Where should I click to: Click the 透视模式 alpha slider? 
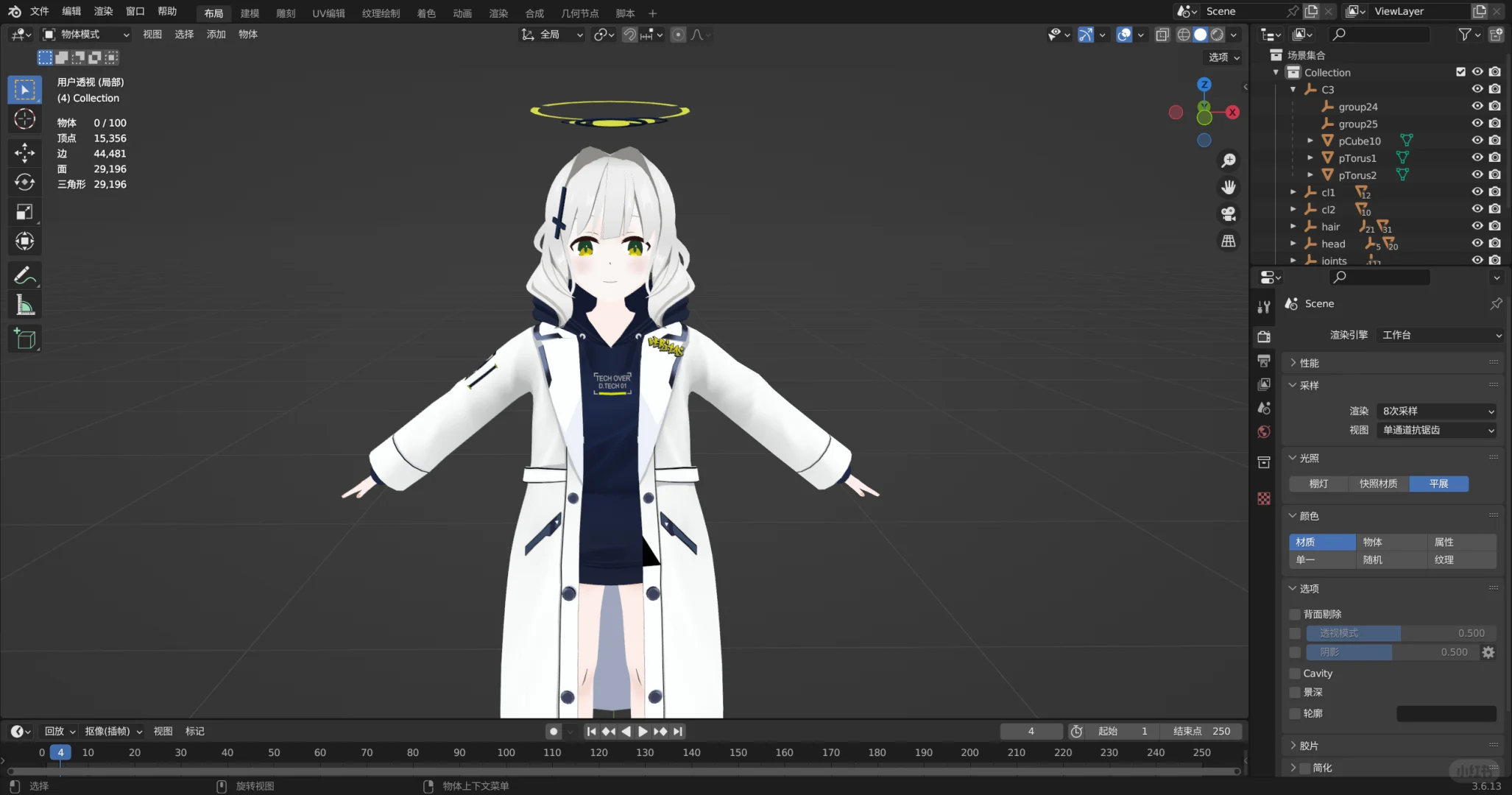coord(1401,633)
